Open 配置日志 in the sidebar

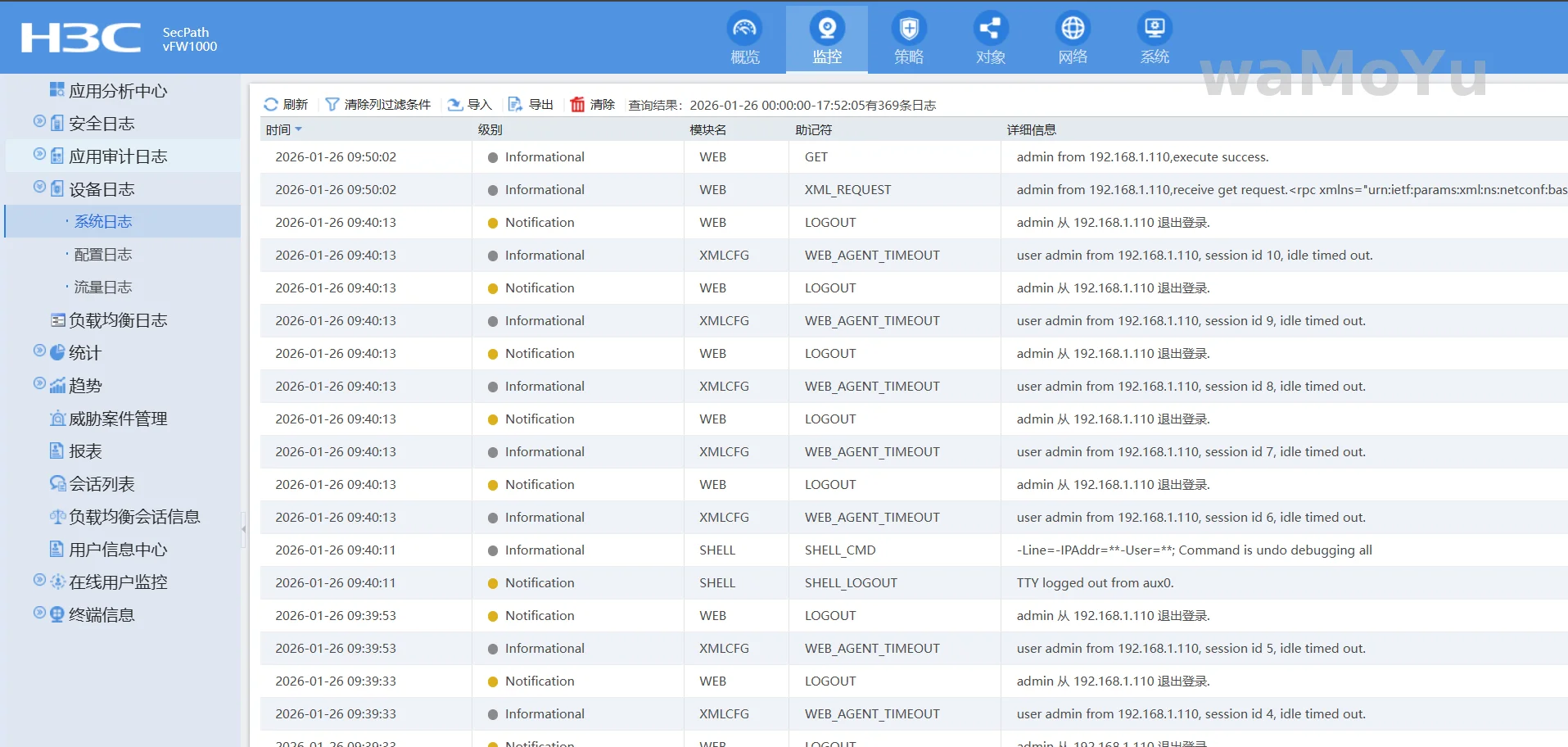point(103,255)
